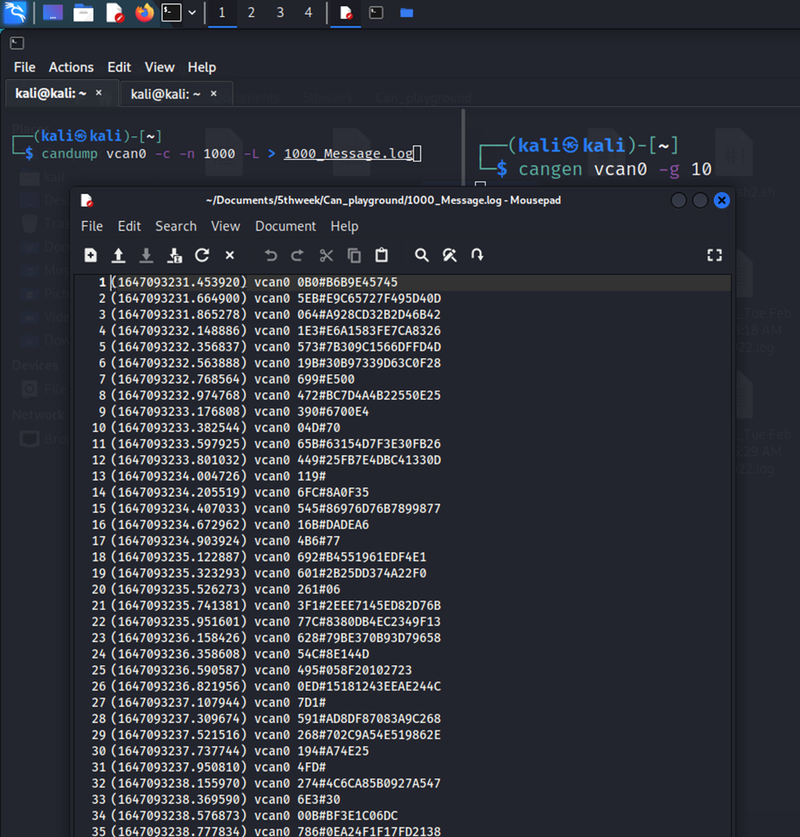Switch to workspace 1
This screenshot has width=800, height=837.
pos(222,12)
